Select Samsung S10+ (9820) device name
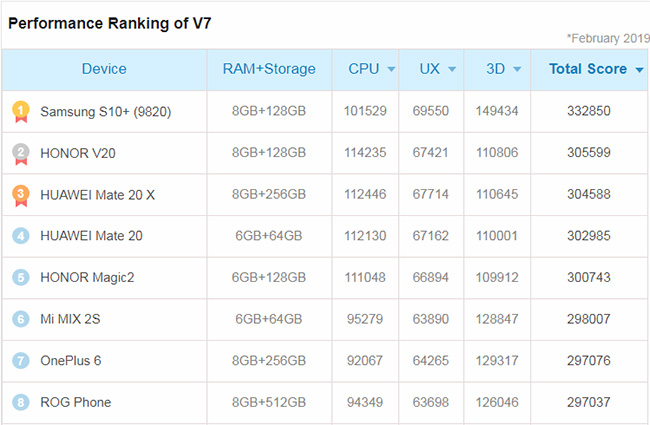The height and width of the screenshot is (425, 650). [106, 112]
